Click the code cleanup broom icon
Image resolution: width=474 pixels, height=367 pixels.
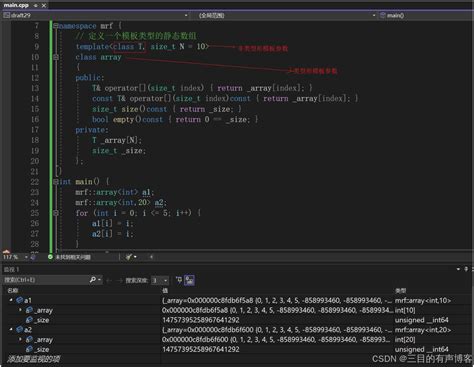(129, 257)
